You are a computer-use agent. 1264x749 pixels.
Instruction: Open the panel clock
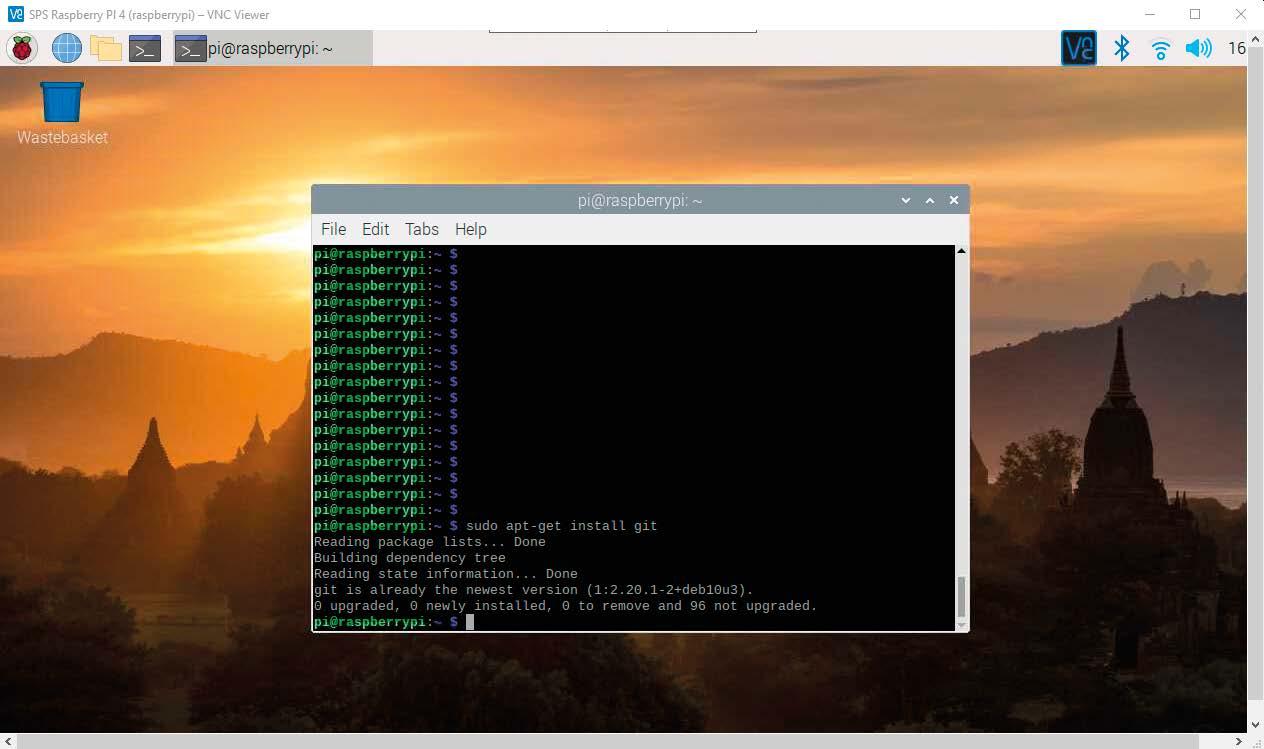pyautogui.click(x=1236, y=48)
